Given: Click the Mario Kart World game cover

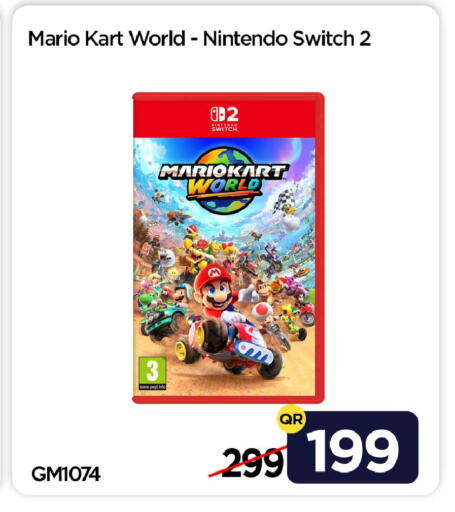Looking at the screenshot, I should [228, 248].
